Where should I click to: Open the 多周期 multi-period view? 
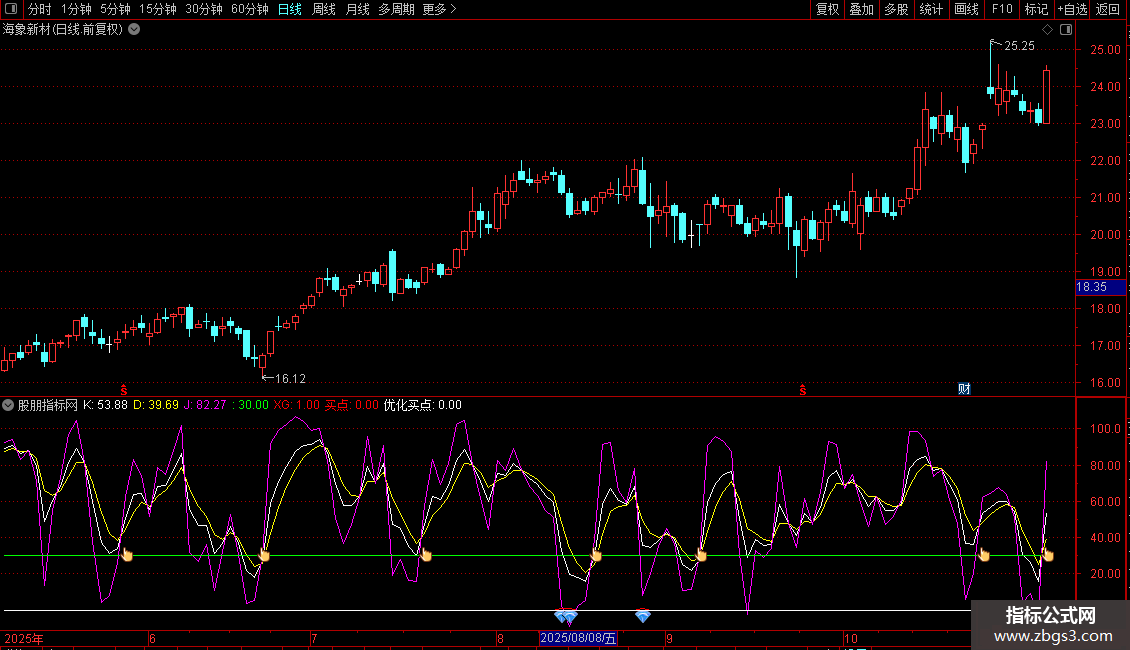(x=396, y=9)
